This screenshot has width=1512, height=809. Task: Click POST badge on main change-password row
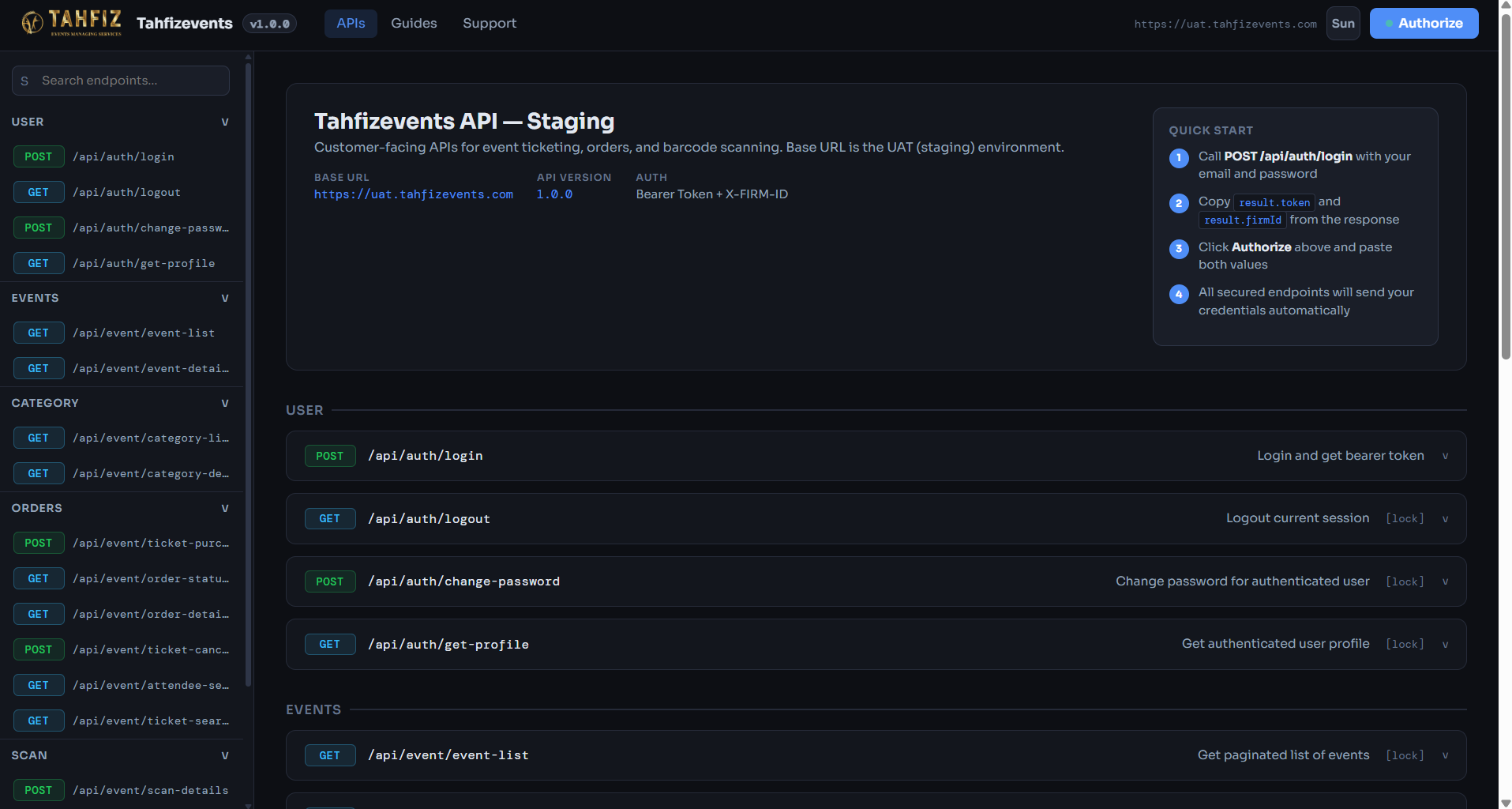pyautogui.click(x=330, y=581)
